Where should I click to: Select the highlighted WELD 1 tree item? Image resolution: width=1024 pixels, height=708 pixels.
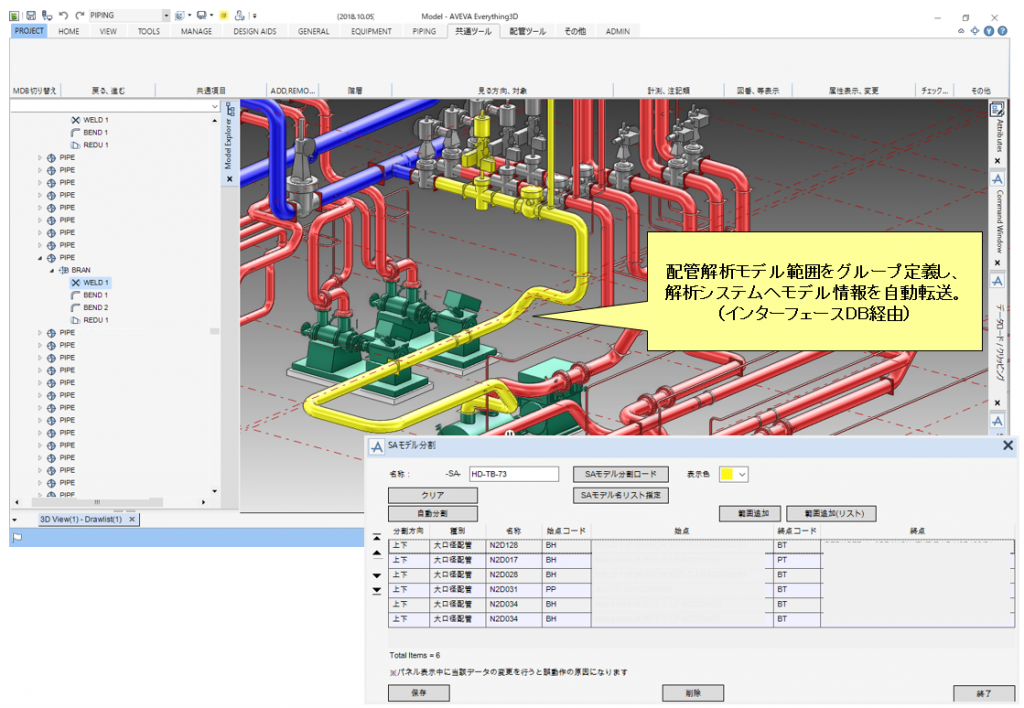point(89,283)
